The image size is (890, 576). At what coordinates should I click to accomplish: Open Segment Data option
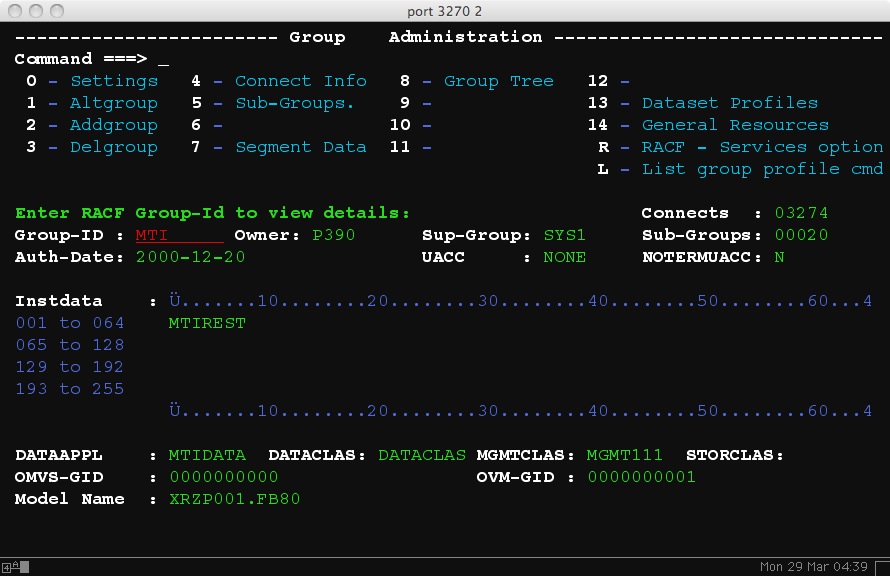[x=300, y=147]
